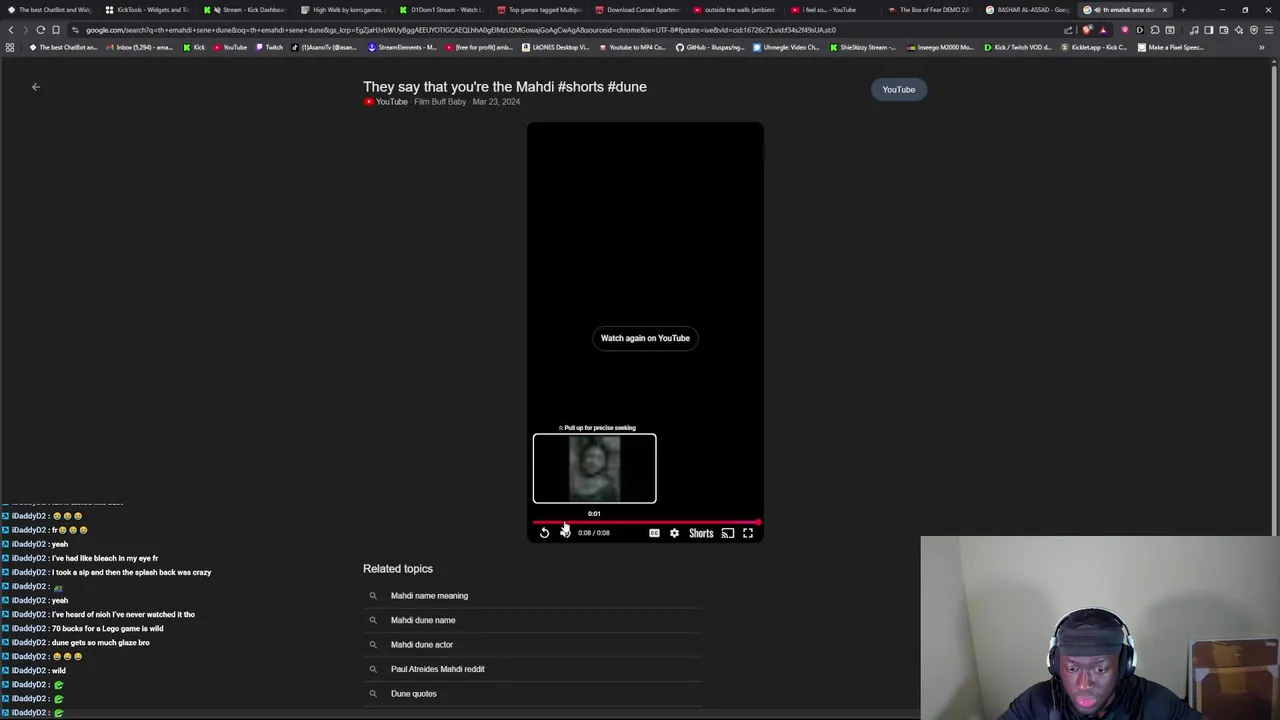Viewport: 1280px width, 720px height.
Task: Search related topic Paul Atreides Mahdi reddit
Action: click(x=437, y=669)
